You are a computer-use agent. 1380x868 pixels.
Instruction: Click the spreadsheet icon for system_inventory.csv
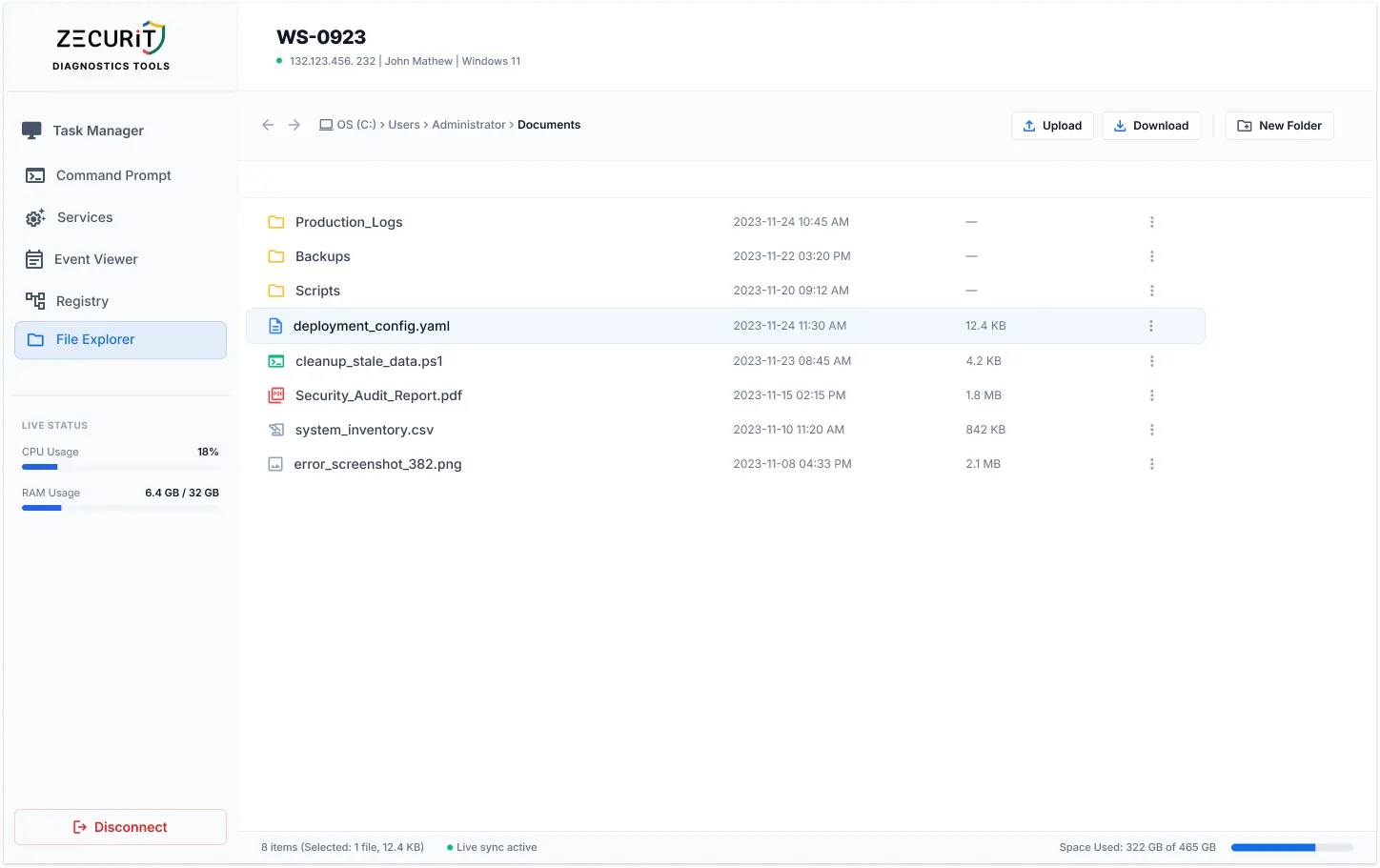coord(275,429)
